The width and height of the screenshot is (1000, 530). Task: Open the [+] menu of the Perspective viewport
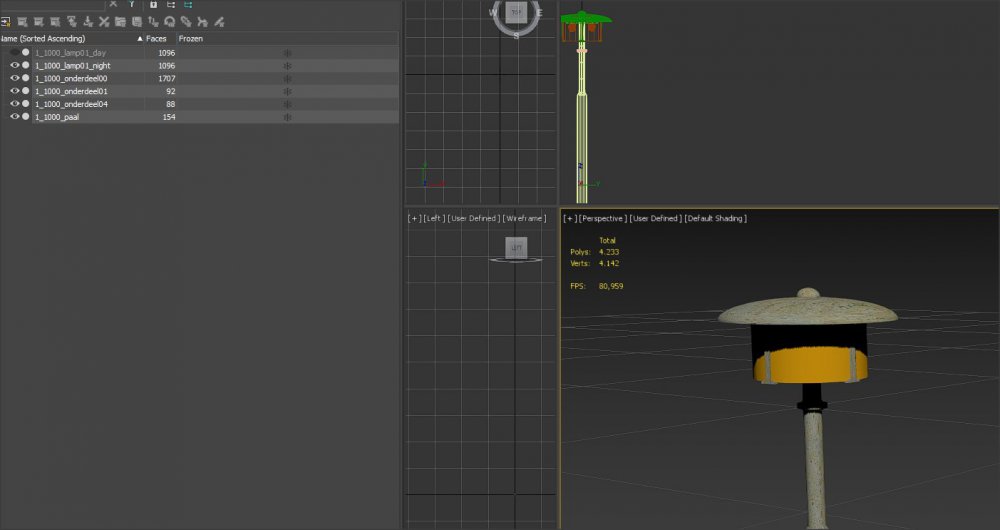(569, 218)
